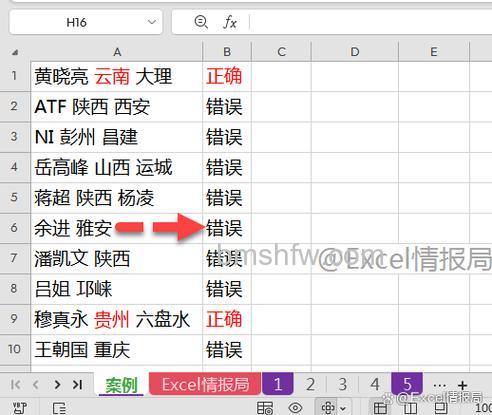Switch to purple sheet tab 5

(x=407, y=384)
